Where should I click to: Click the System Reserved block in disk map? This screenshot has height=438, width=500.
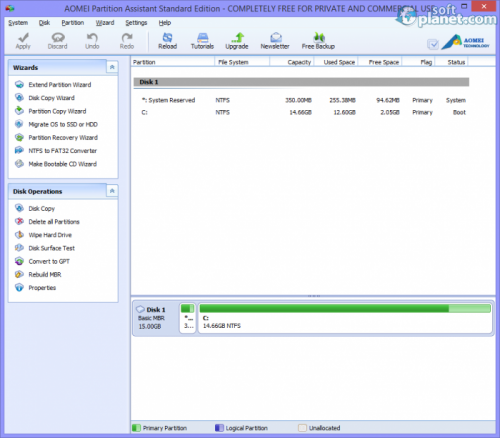coord(188,318)
